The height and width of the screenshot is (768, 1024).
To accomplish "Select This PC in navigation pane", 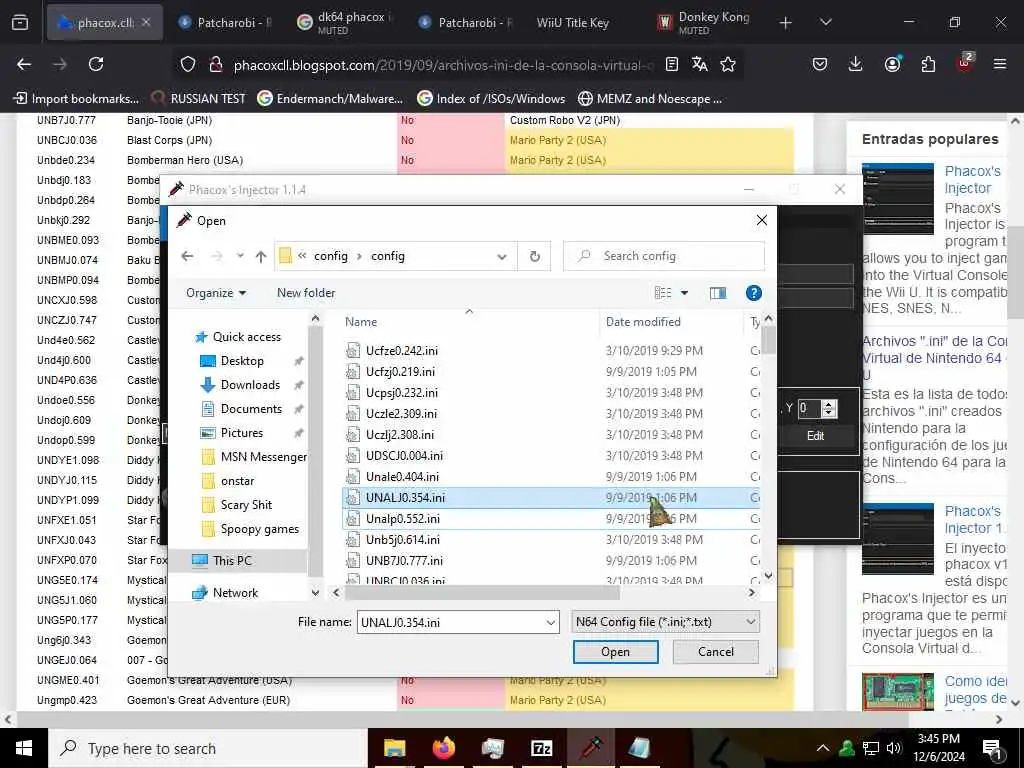I will tap(232, 561).
